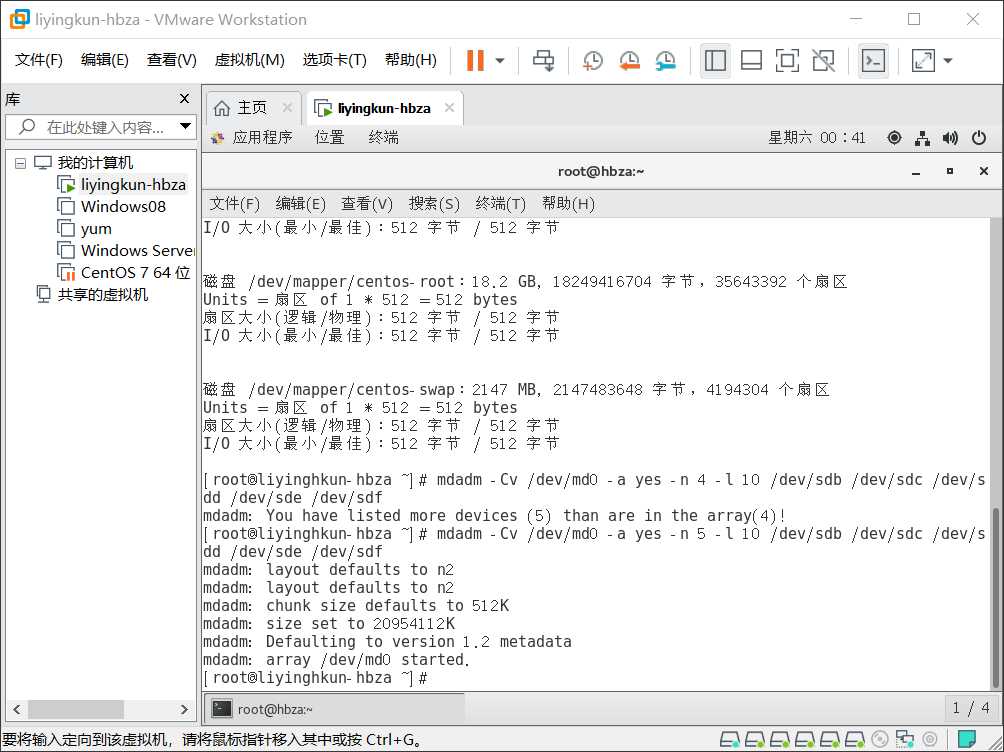Open the terminal 终端(T) menu
This screenshot has width=1004, height=752.
501,204
